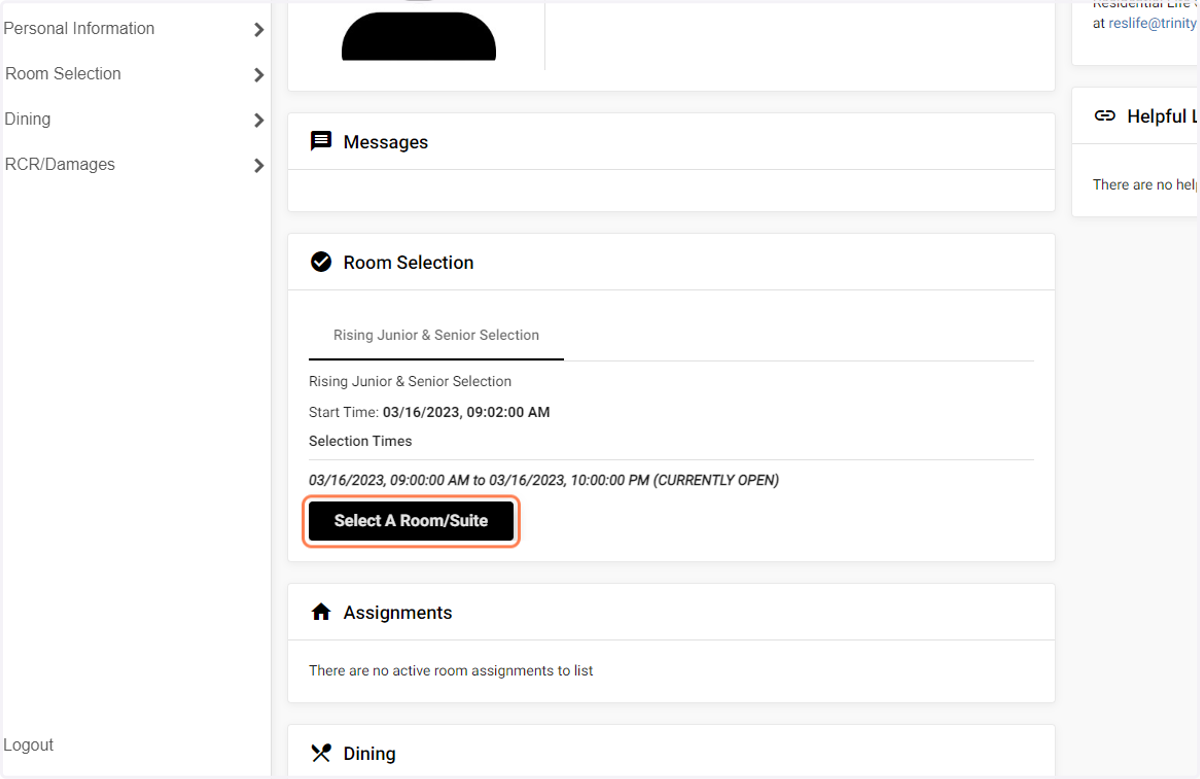Select the Rising Junior & Senior Selection tab
The width and height of the screenshot is (1200, 779).
coord(436,335)
